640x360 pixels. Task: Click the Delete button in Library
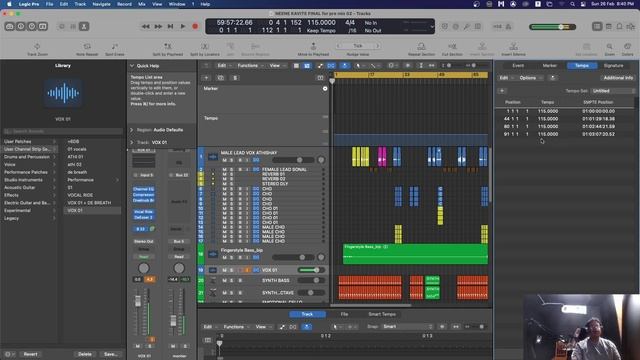point(84,354)
